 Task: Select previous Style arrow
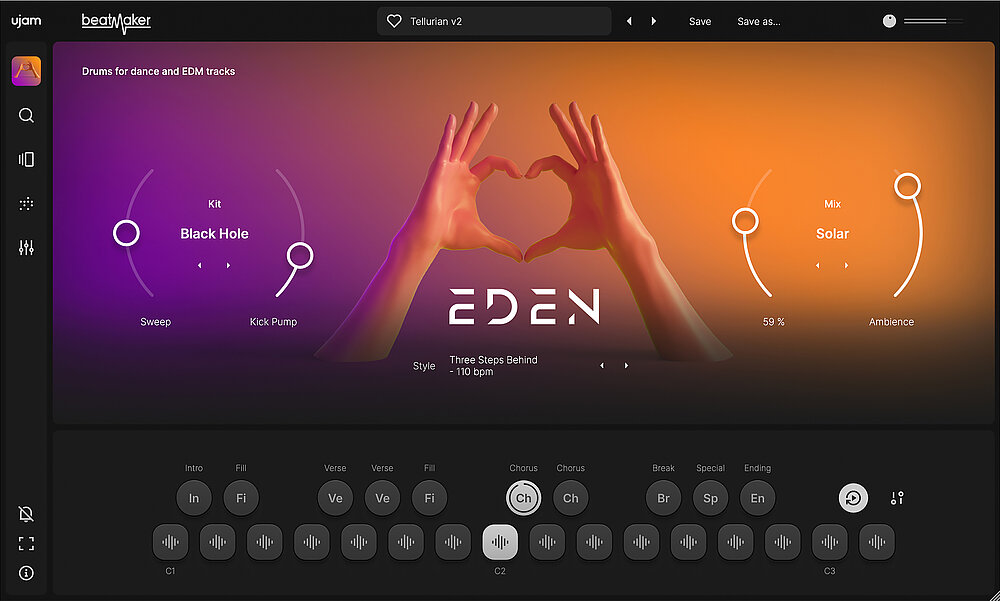click(x=602, y=366)
